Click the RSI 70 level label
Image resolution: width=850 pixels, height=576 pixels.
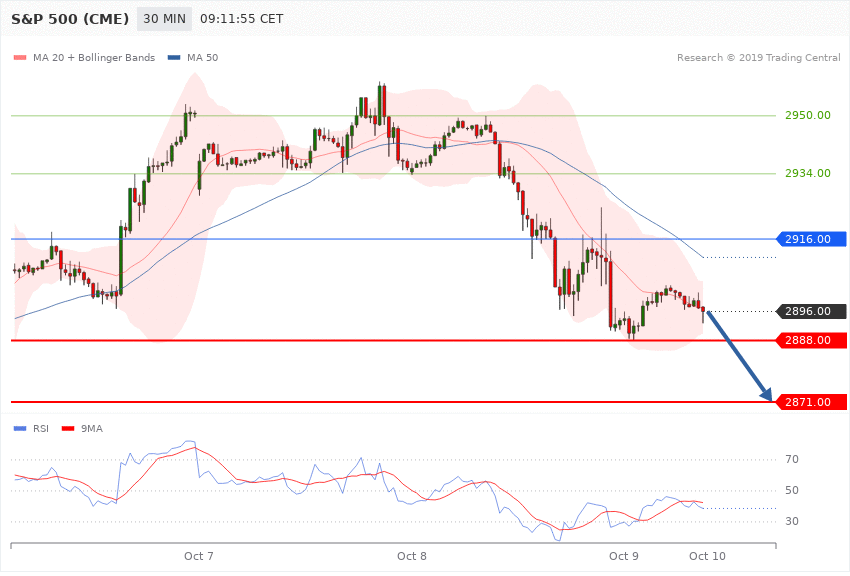(x=792, y=459)
